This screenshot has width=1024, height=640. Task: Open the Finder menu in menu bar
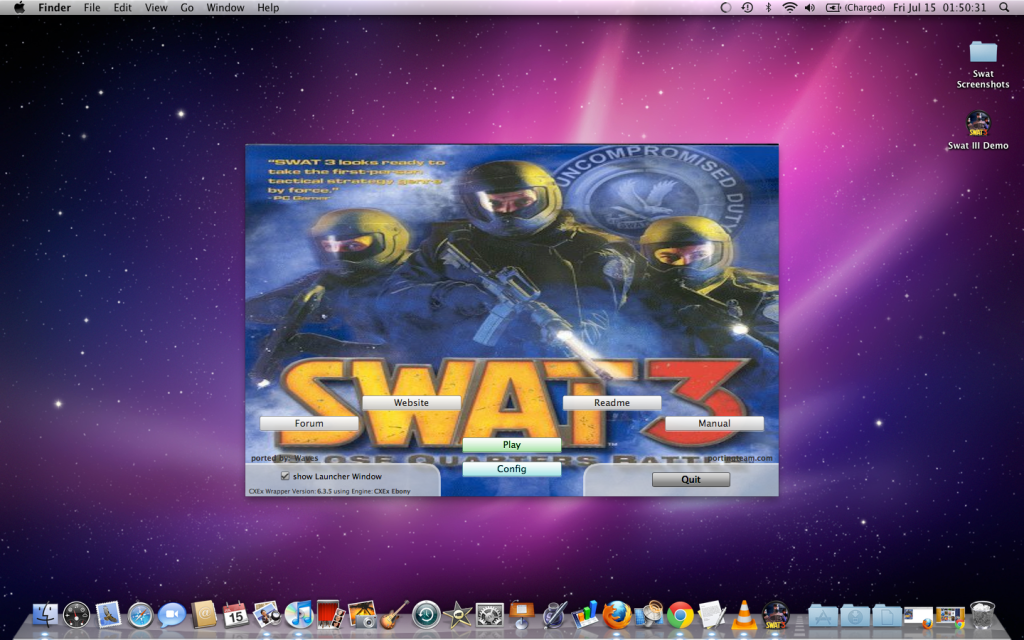click(x=54, y=8)
